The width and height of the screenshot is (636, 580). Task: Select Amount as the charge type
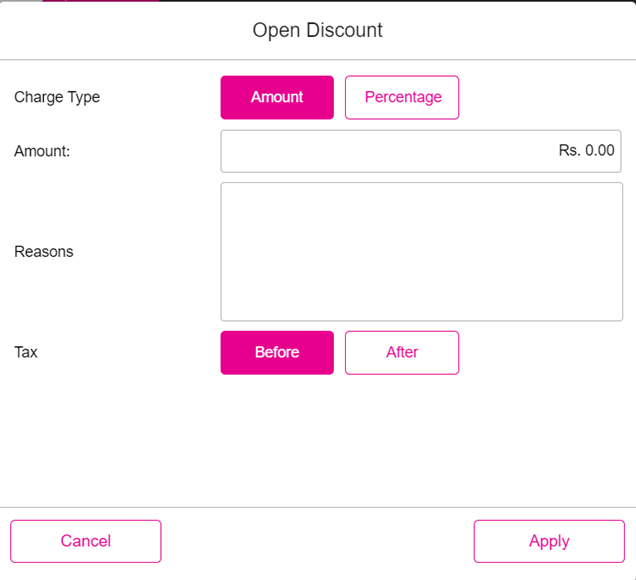tap(277, 97)
